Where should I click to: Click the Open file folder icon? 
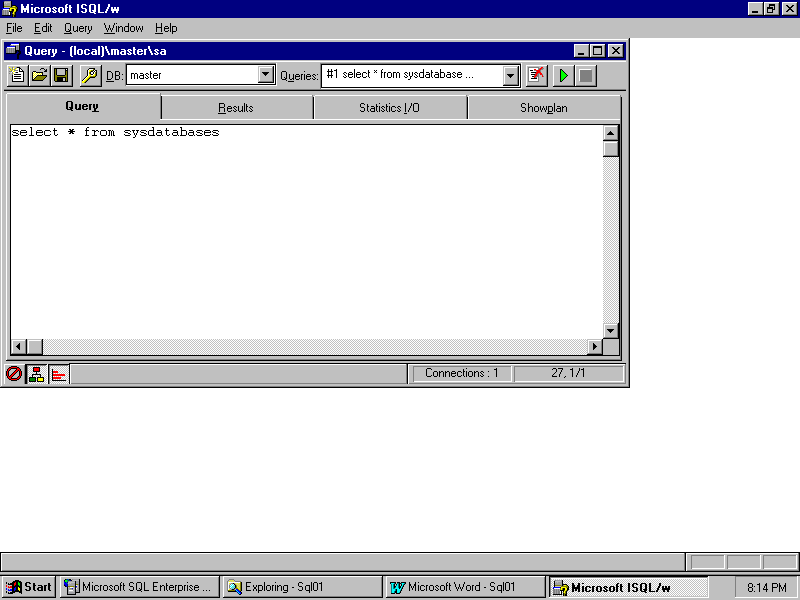39,75
